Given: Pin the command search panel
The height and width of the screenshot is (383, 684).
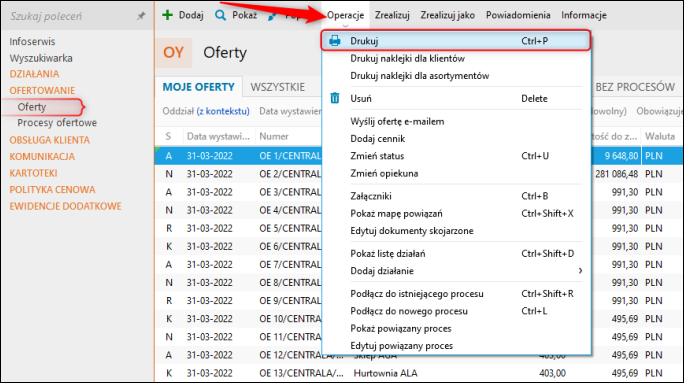Looking at the screenshot, I should (140, 16).
